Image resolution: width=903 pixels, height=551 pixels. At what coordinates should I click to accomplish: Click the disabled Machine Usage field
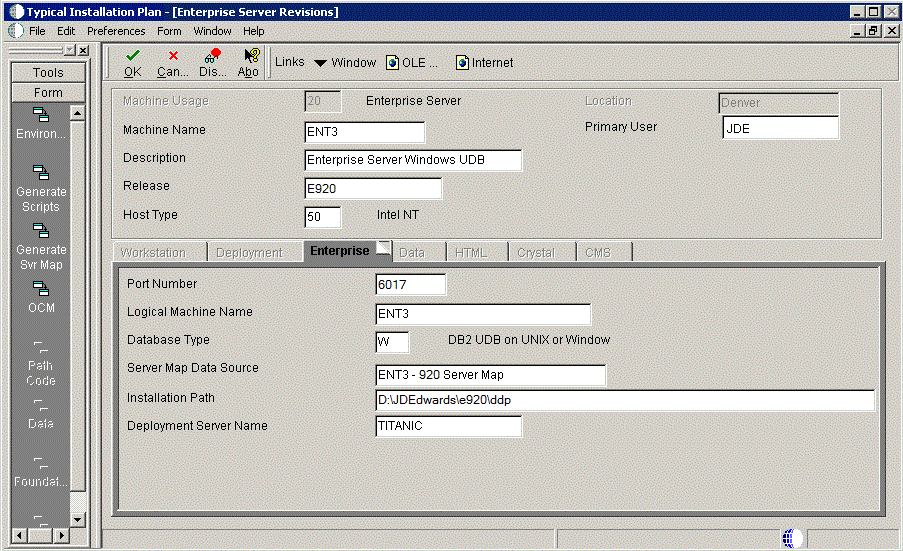[322, 101]
